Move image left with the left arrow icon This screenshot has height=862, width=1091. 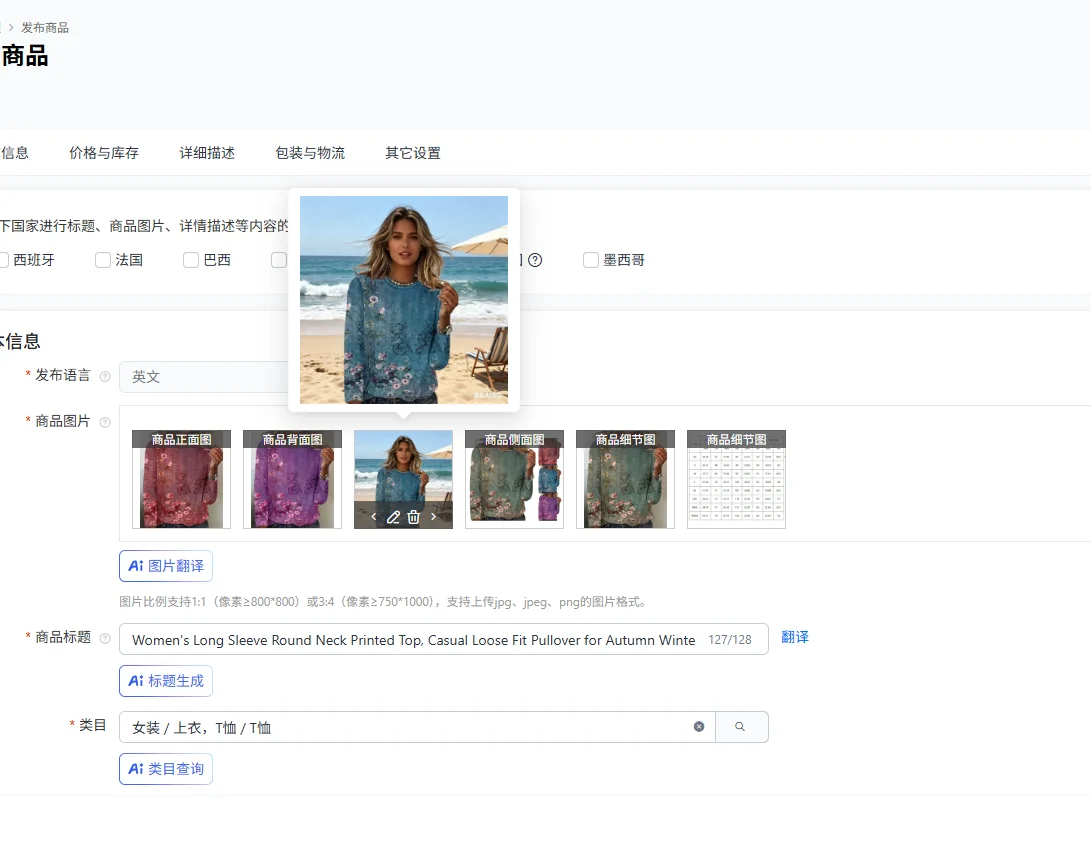[374, 517]
